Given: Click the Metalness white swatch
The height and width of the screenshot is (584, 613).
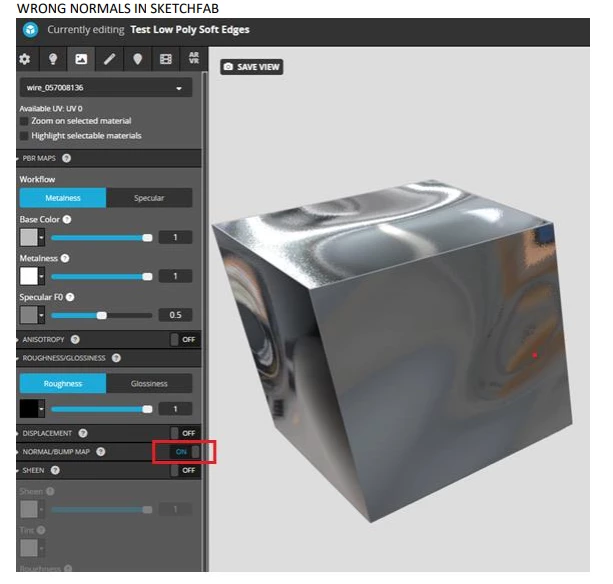Looking at the screenshot, I should coord(29,276).
